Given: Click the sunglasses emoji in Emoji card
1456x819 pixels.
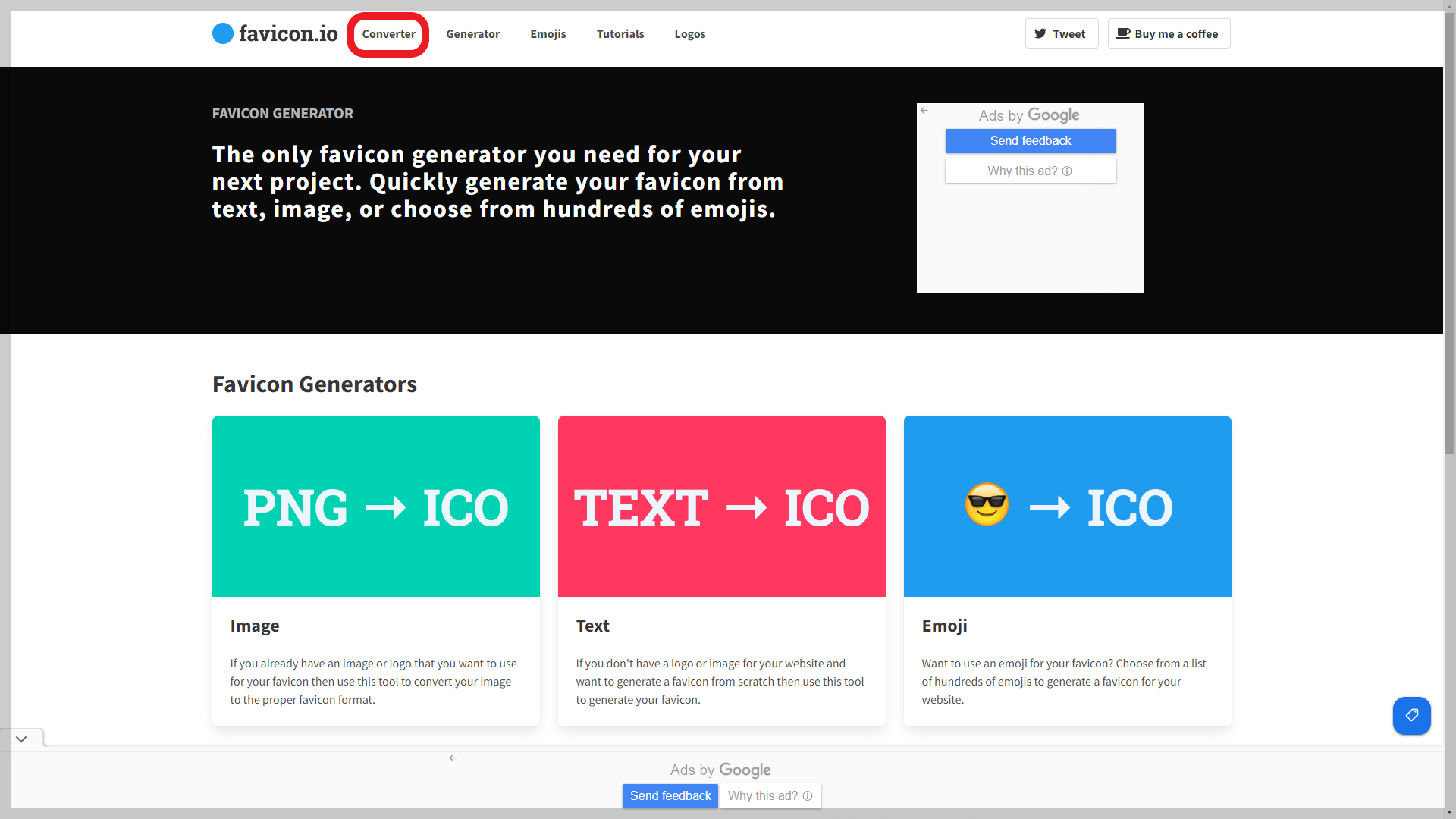Looking at the screenshot, I should [x=987, y=505].
